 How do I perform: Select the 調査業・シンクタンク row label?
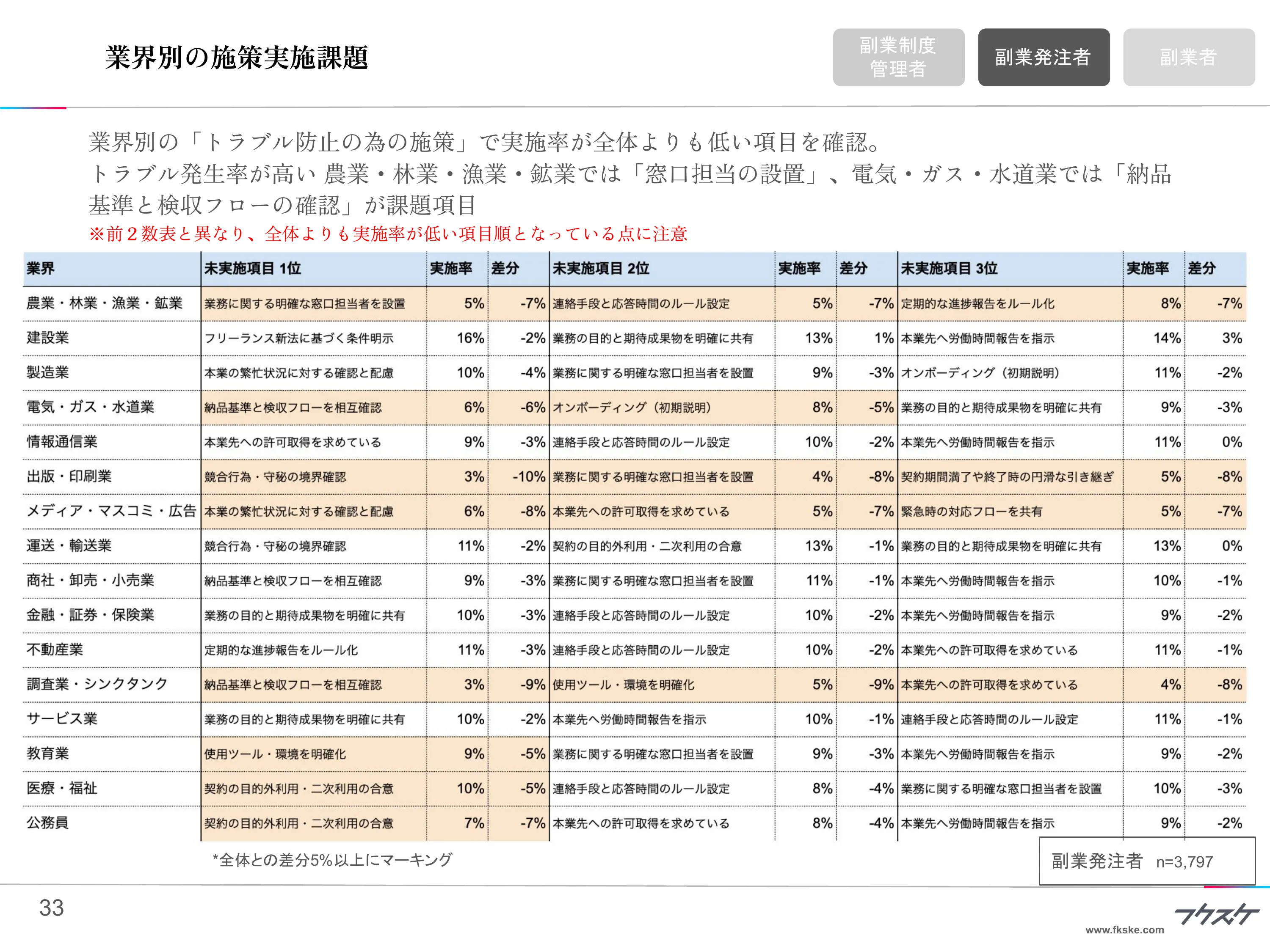click(x=97, y=684)
